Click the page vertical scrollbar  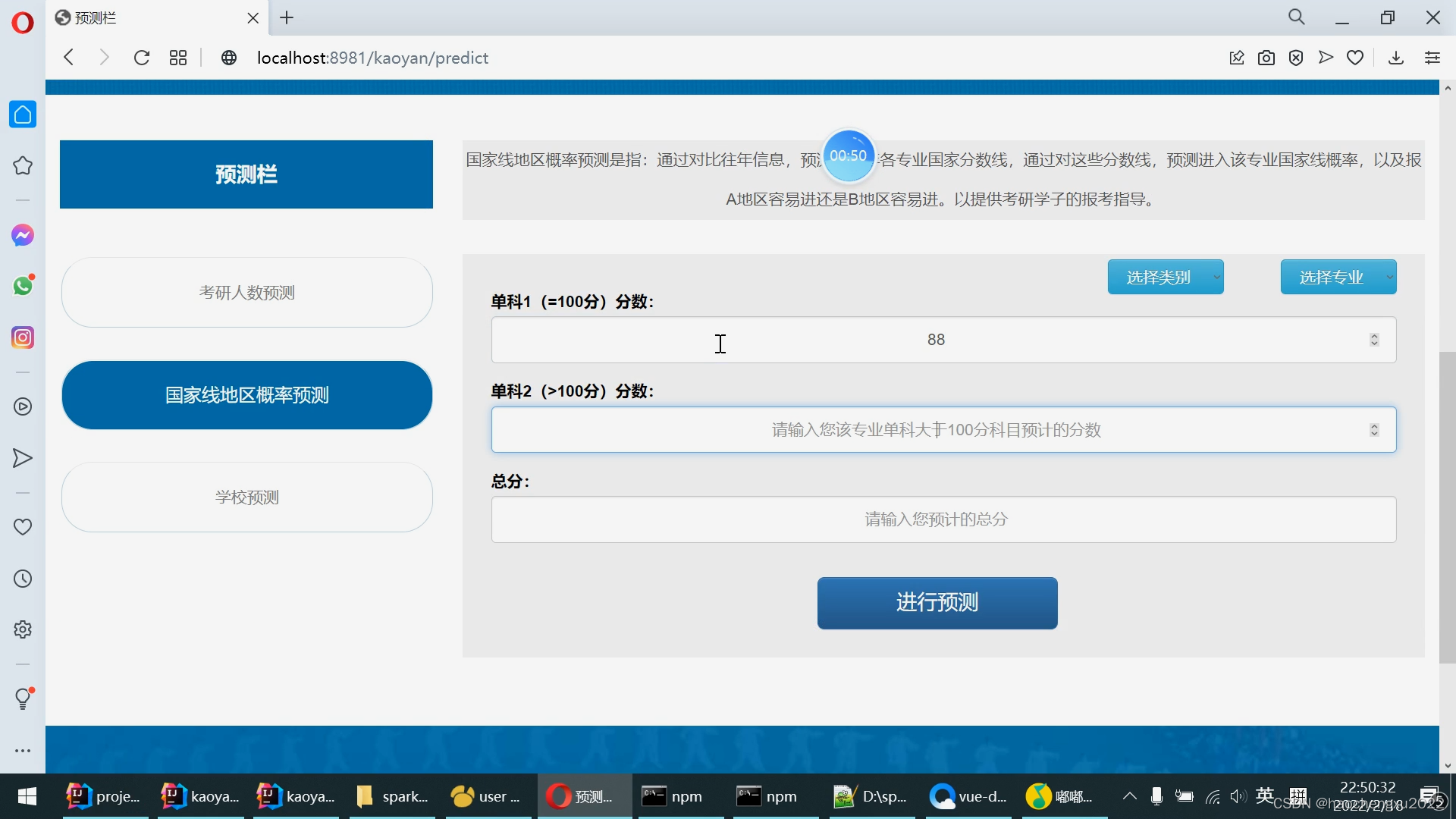1447,508
